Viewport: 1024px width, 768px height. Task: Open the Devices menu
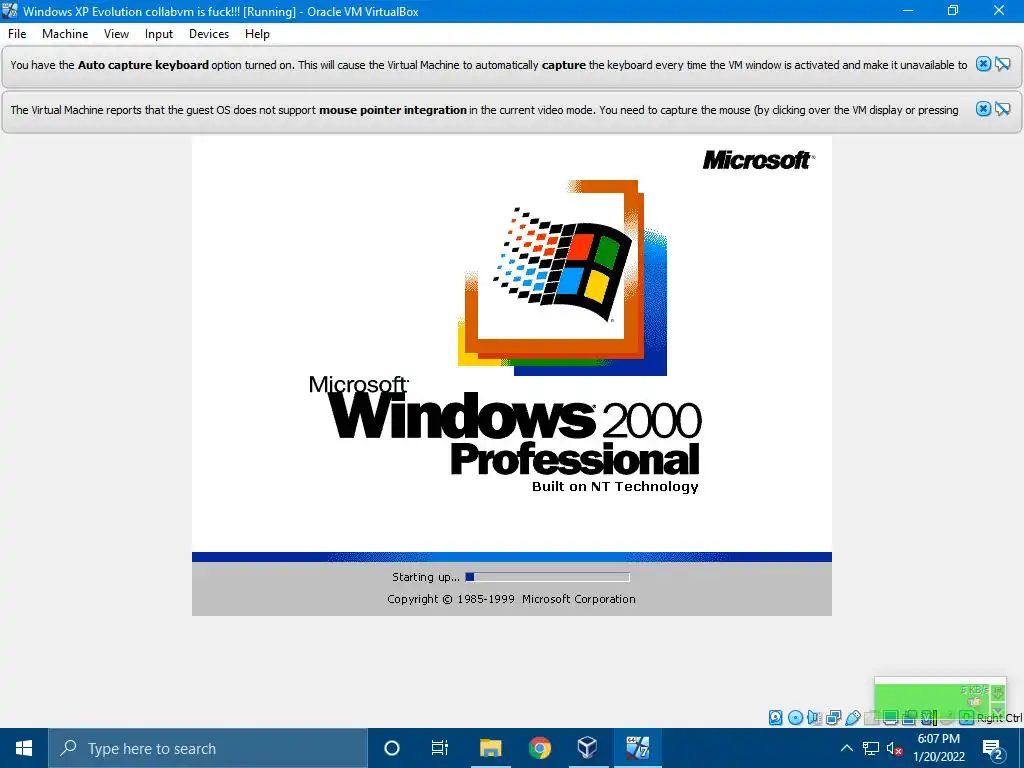point(209,34)
